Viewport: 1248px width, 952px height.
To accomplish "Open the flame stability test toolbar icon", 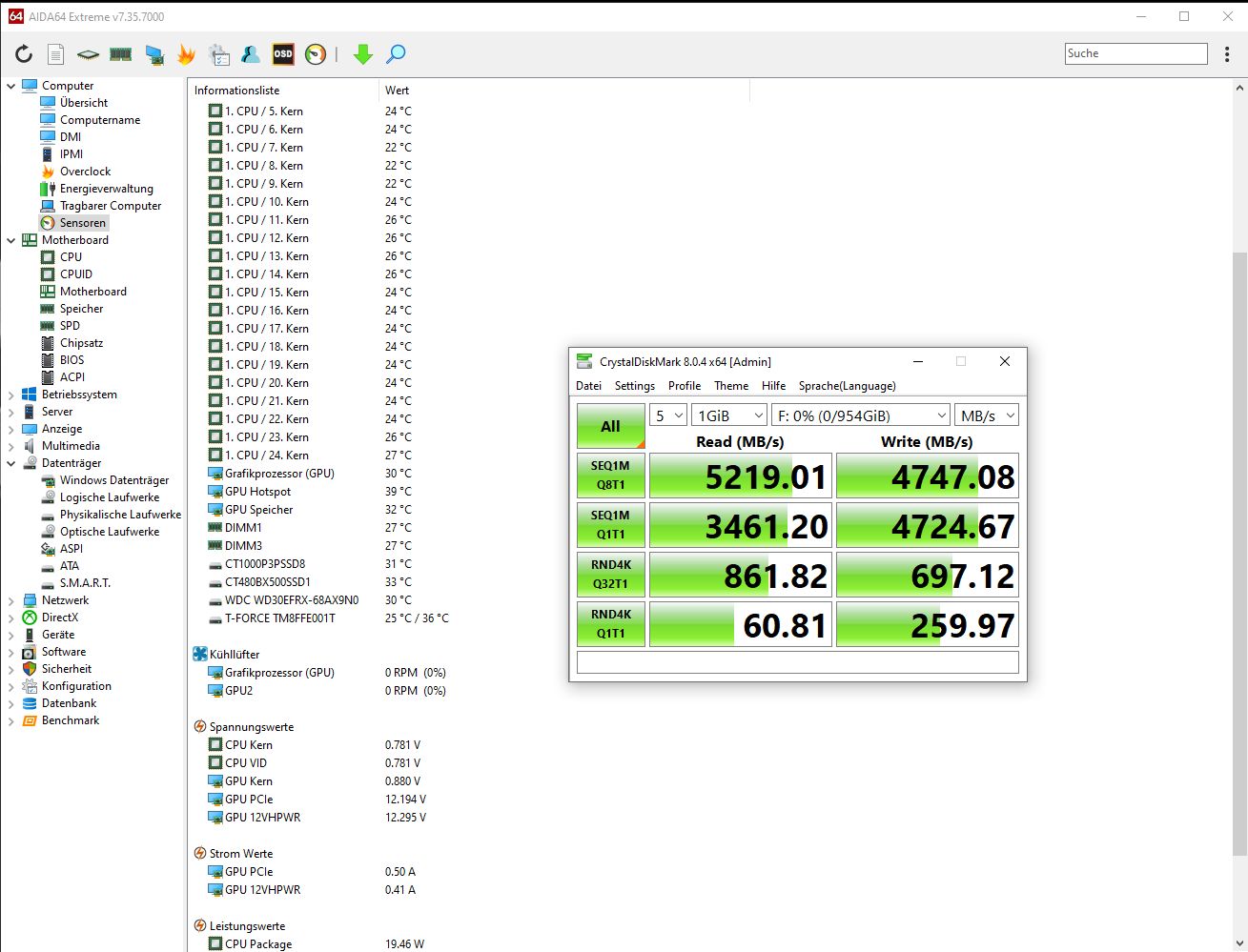I will point(187,54).
